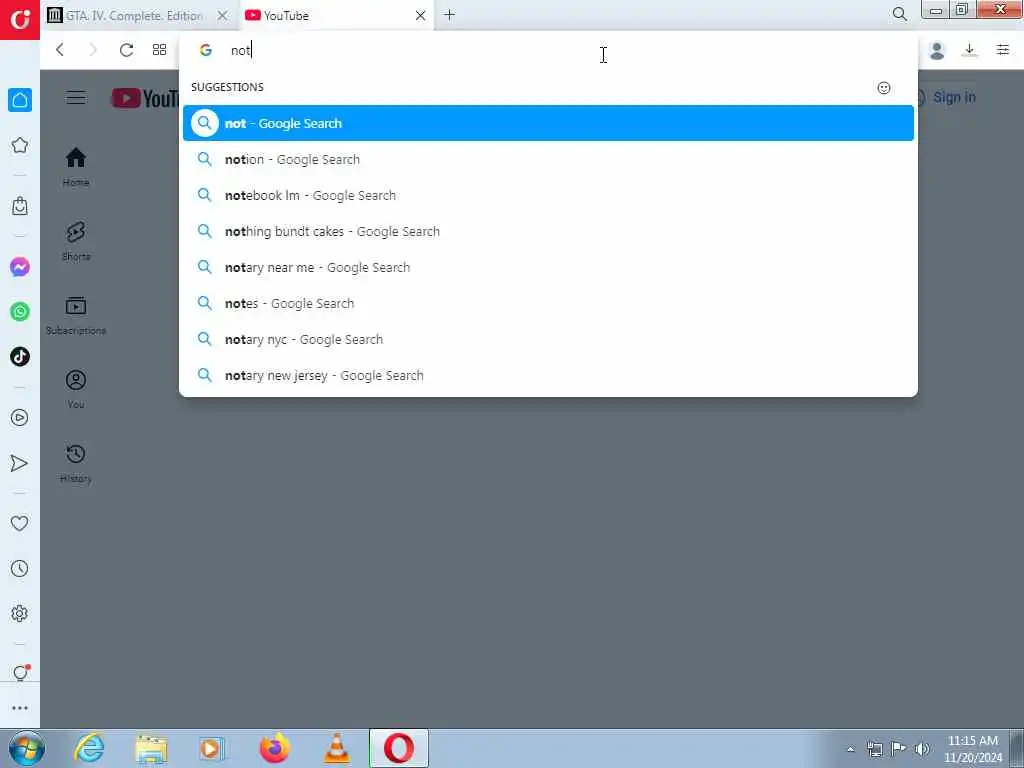Image resolution: width=1024 pixels, height=768 pixels.
Task: Open My Flow send icon
Action: (x=20, y=463)
